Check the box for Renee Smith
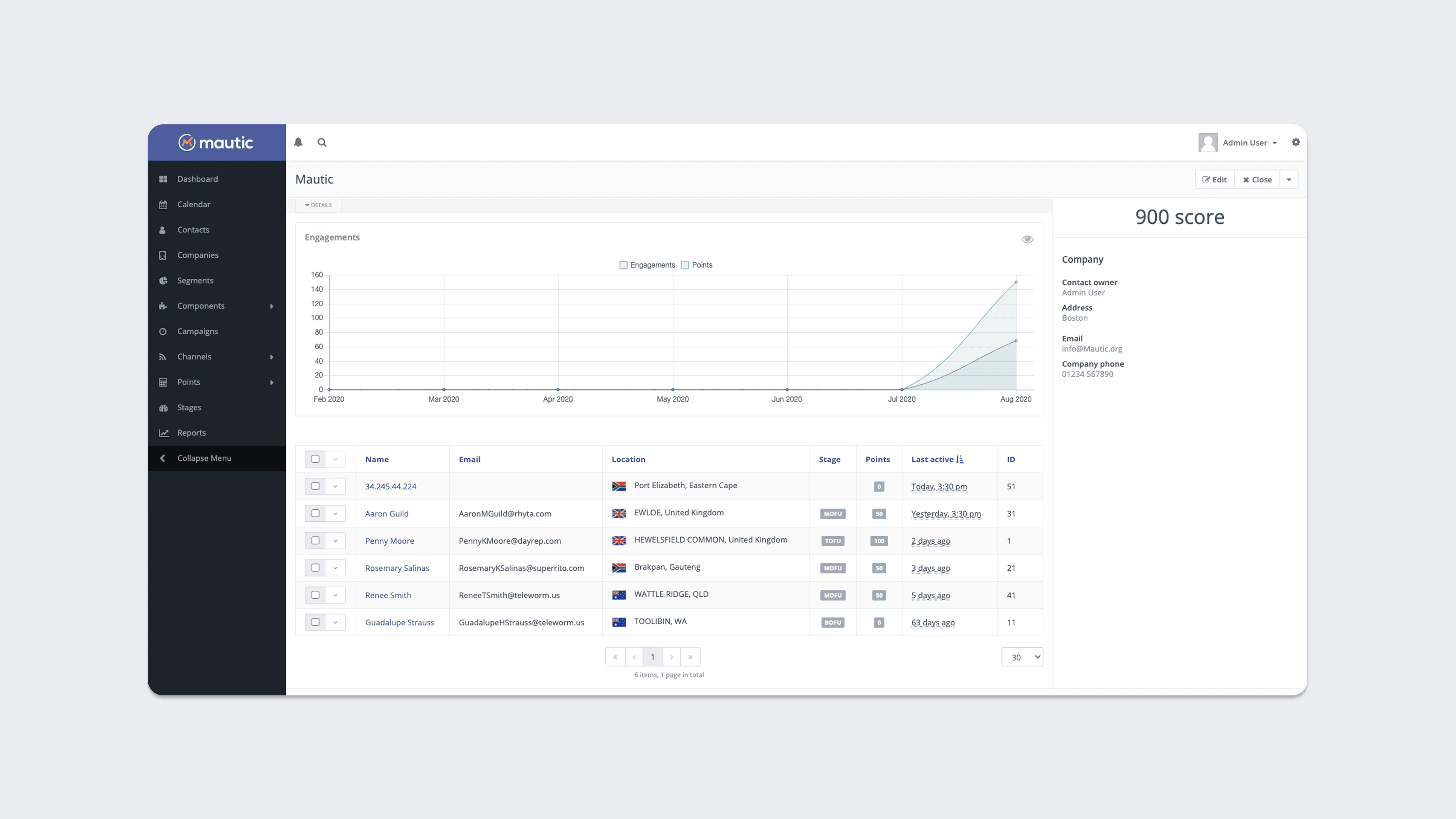This screenshot has height=819, width=1456. pos(315,595)
